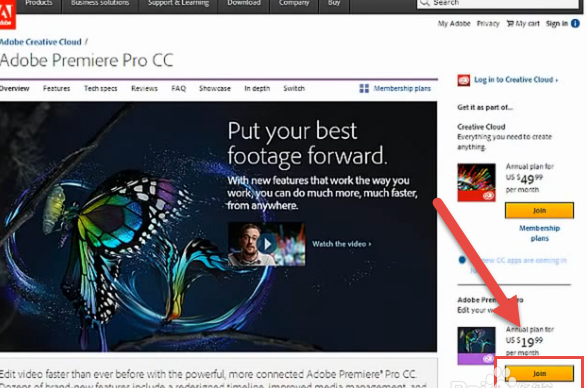Open the Privacy link

(488, 24)
